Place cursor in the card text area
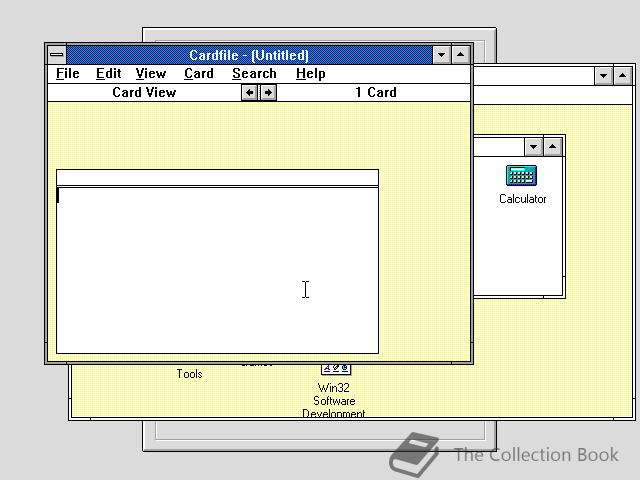 [x=217, y=270]
